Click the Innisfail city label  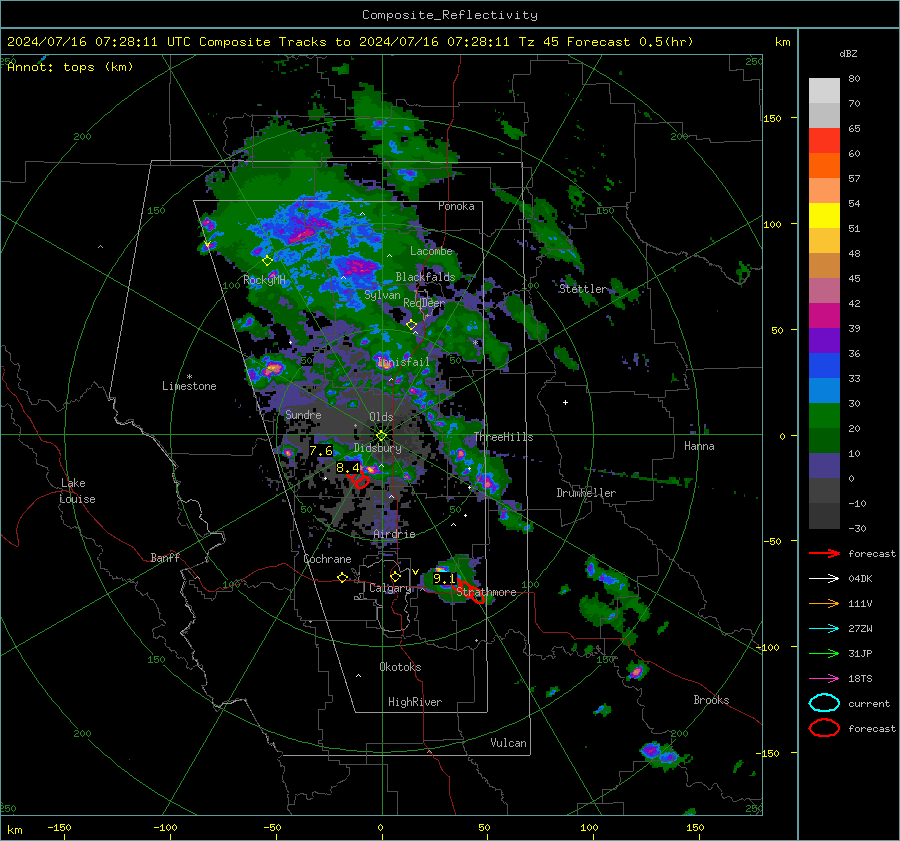pos(404,362)
